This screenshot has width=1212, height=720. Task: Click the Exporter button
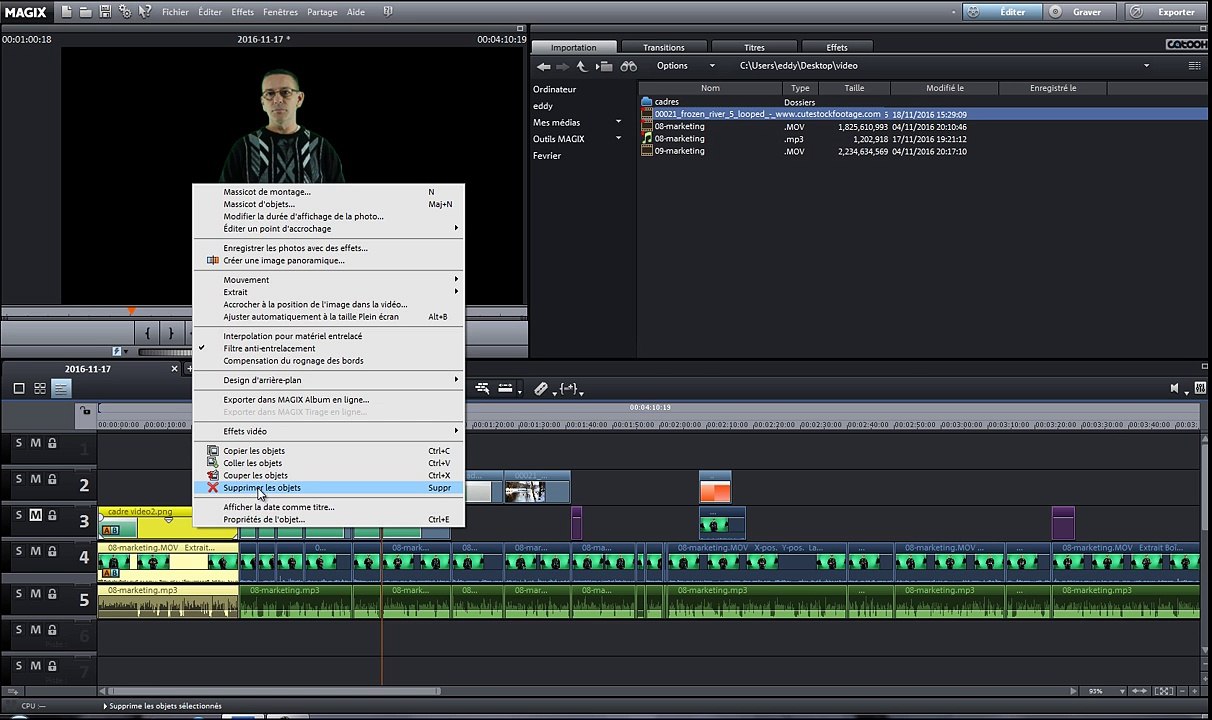point(1167,12)
